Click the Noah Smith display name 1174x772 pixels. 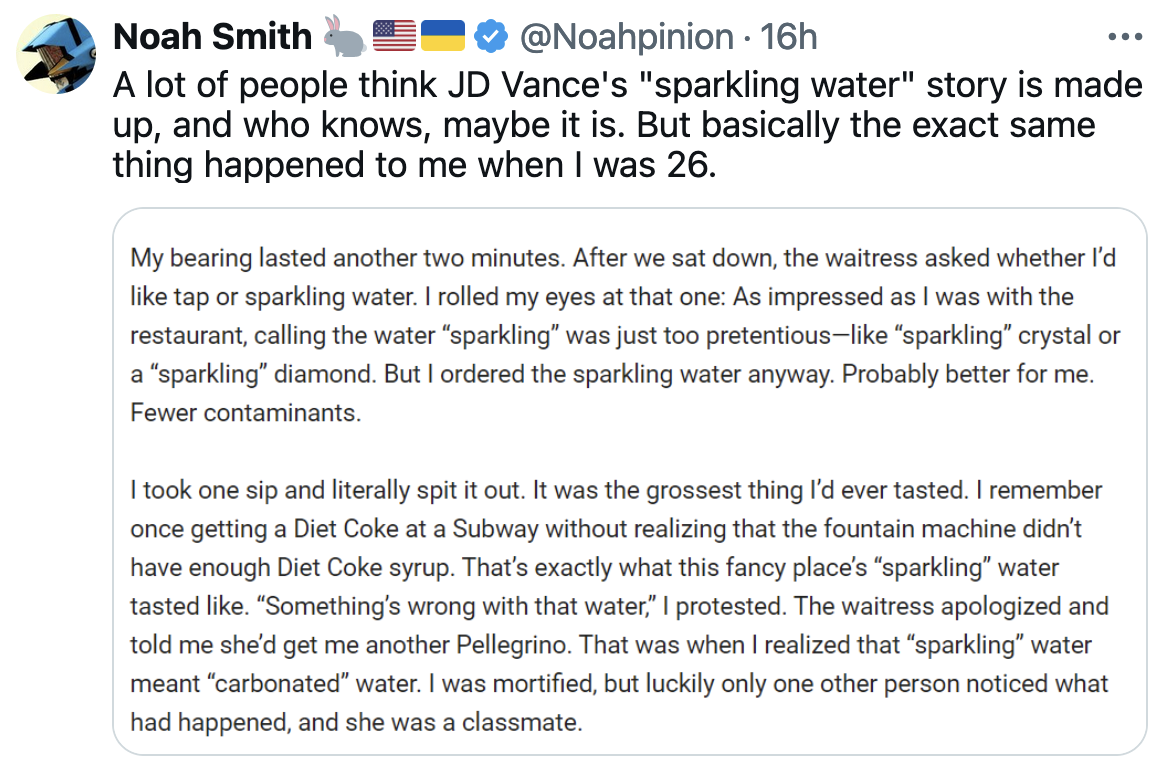tap(213, 37)
